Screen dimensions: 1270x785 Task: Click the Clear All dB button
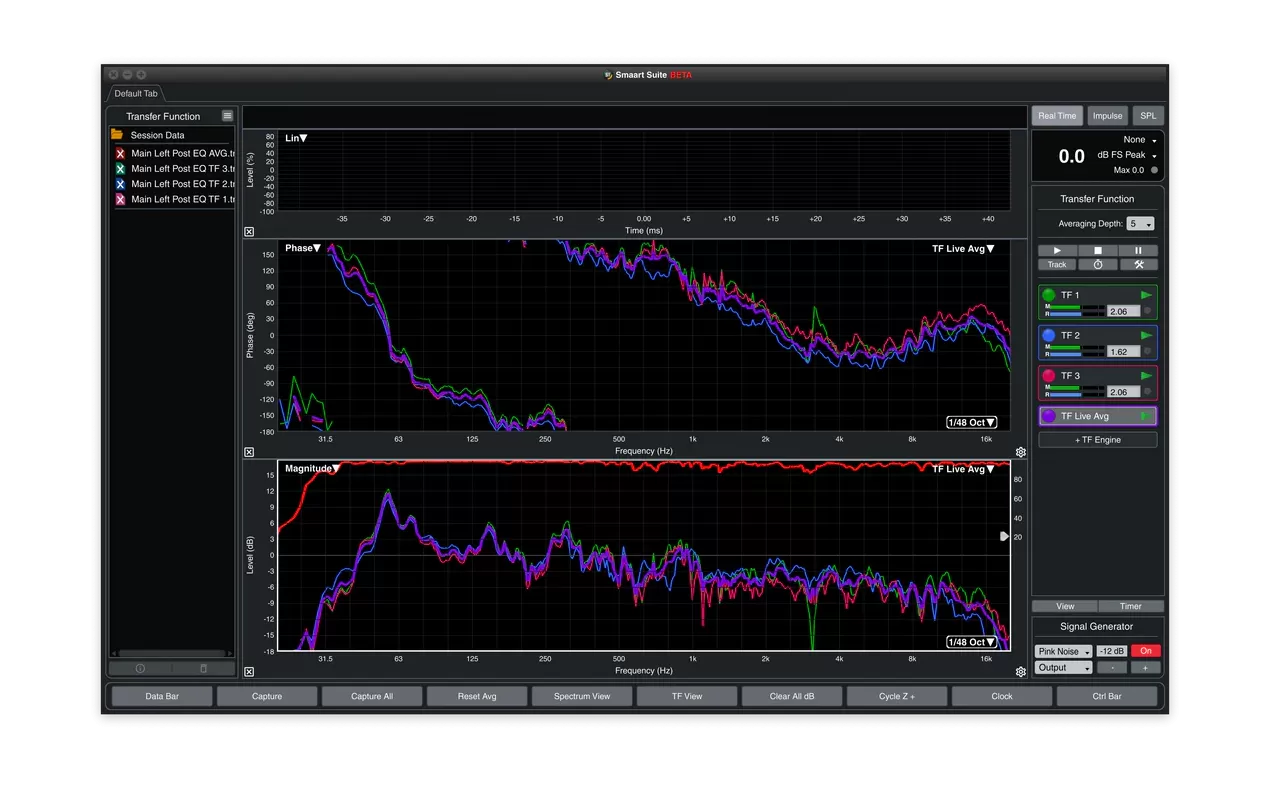pos(792,696)
